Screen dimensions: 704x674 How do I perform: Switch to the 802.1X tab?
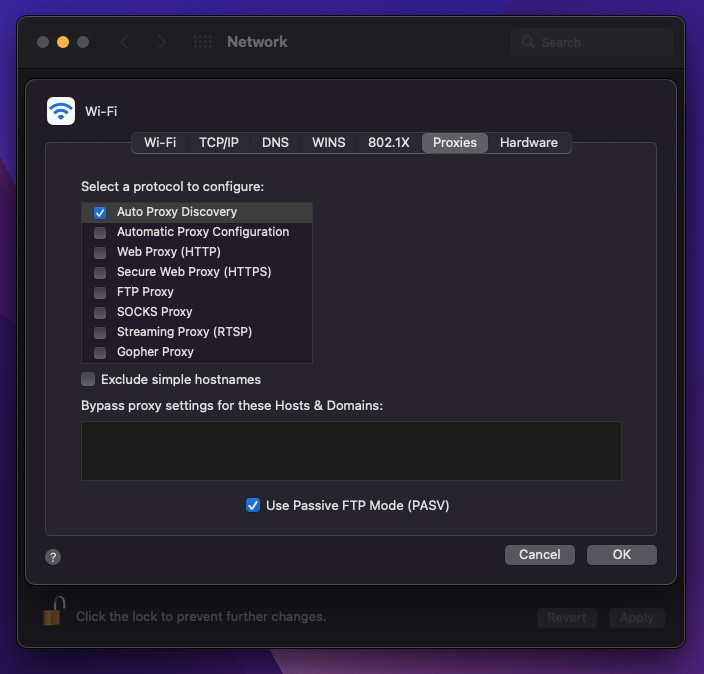[x=388, y=142]
